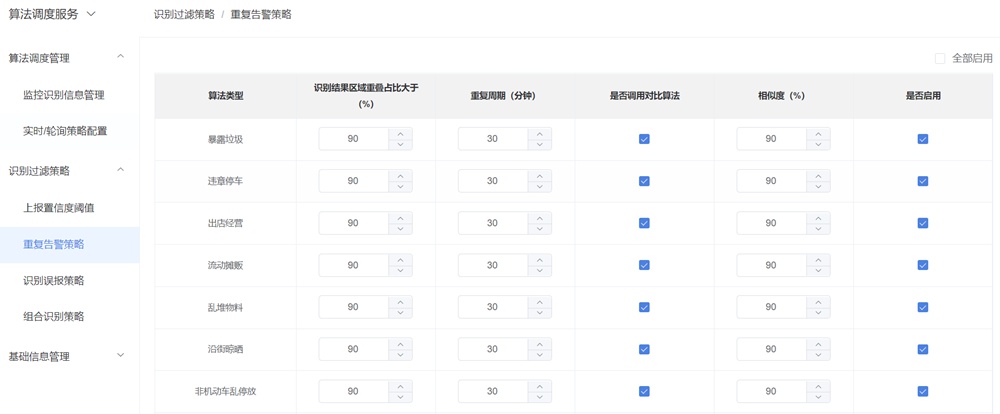Decrease repeat period for 暴露垃圾 row

click(x=540, y=144)
